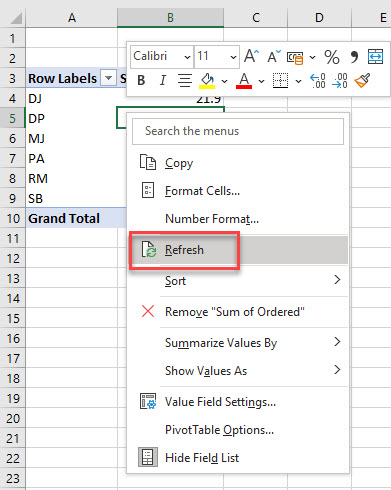
Task: Open Format Cells from context menu
Action: point(238,191)
